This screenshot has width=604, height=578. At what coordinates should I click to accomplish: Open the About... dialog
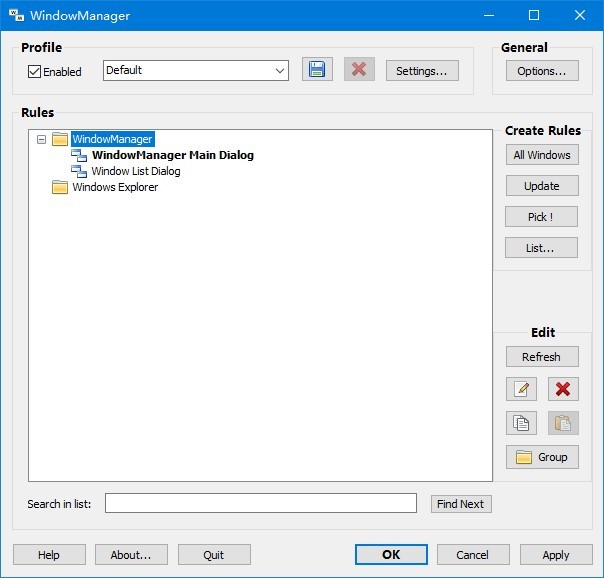pyautogui.click(x=131, y=555)
